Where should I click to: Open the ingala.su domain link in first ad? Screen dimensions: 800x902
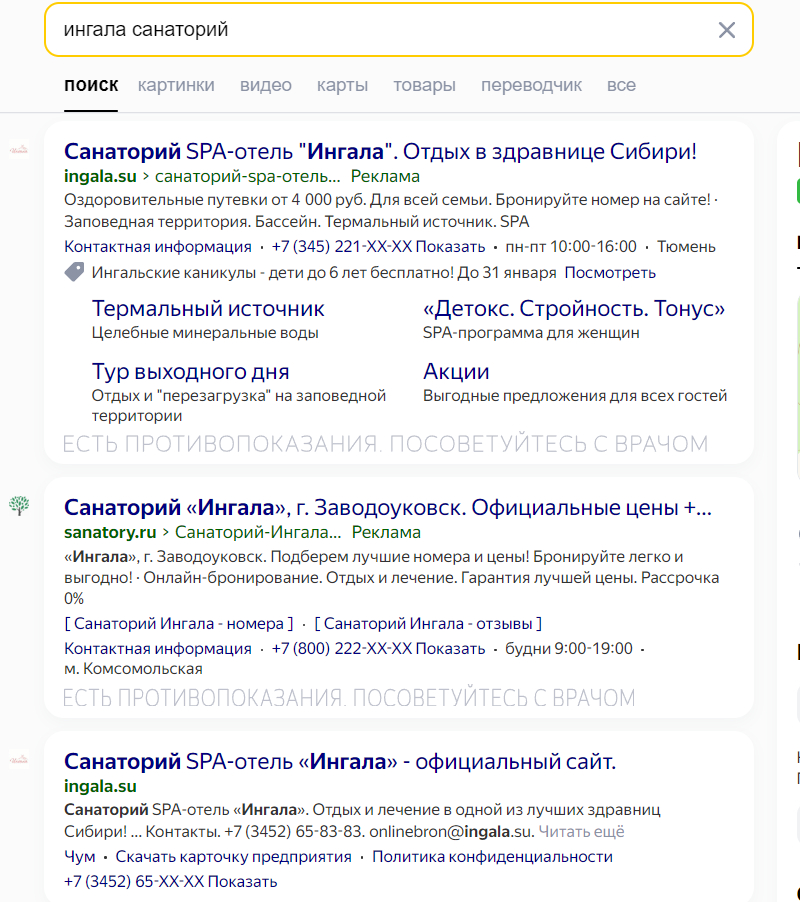point(100,176)
